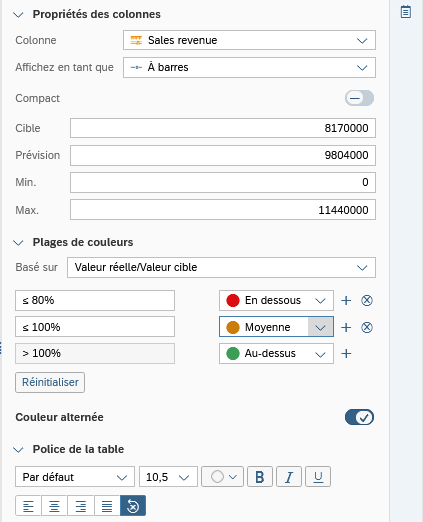This screenshot has height=522, width=423.
Task: Collapse the Propriétés des colonnes section
Action: (18, 15)
